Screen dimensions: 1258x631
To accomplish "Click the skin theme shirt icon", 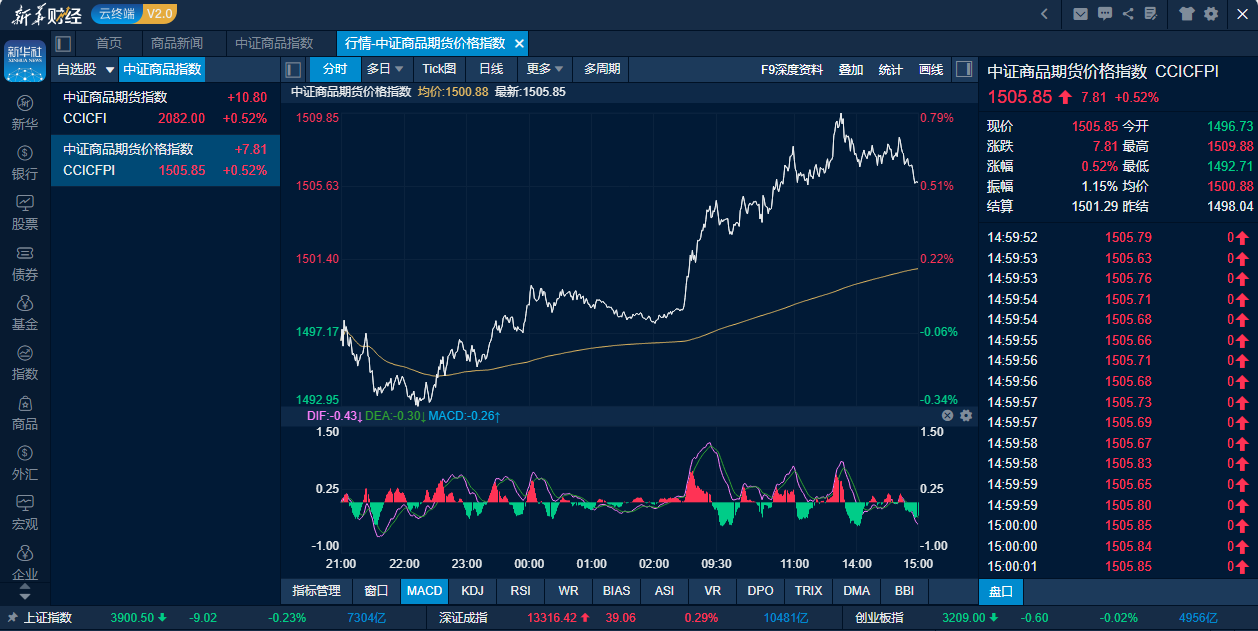I will pyautogui.click(x=1187, y=14).
